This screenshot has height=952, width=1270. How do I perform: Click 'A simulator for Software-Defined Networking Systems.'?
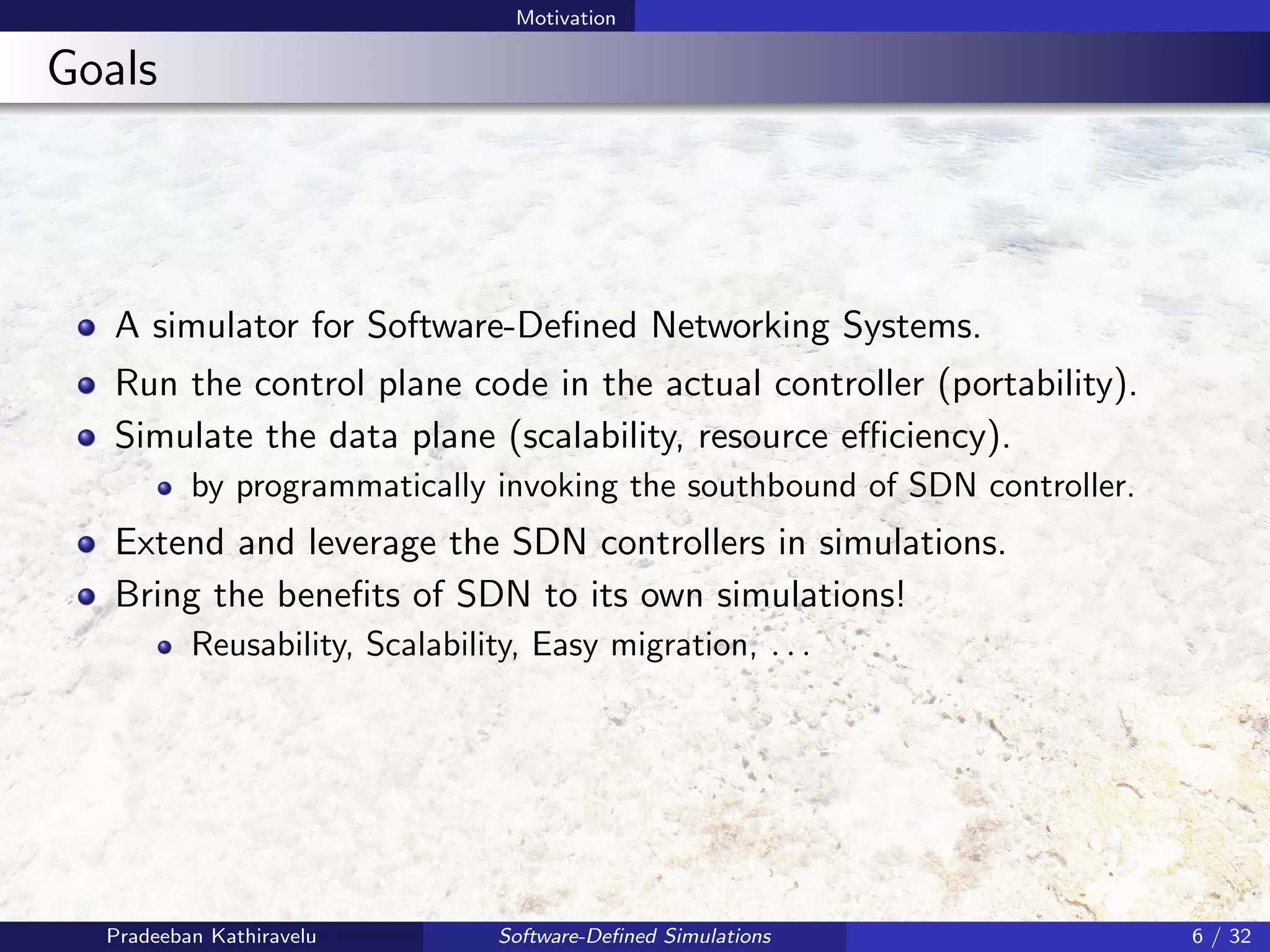click(548, 325)
